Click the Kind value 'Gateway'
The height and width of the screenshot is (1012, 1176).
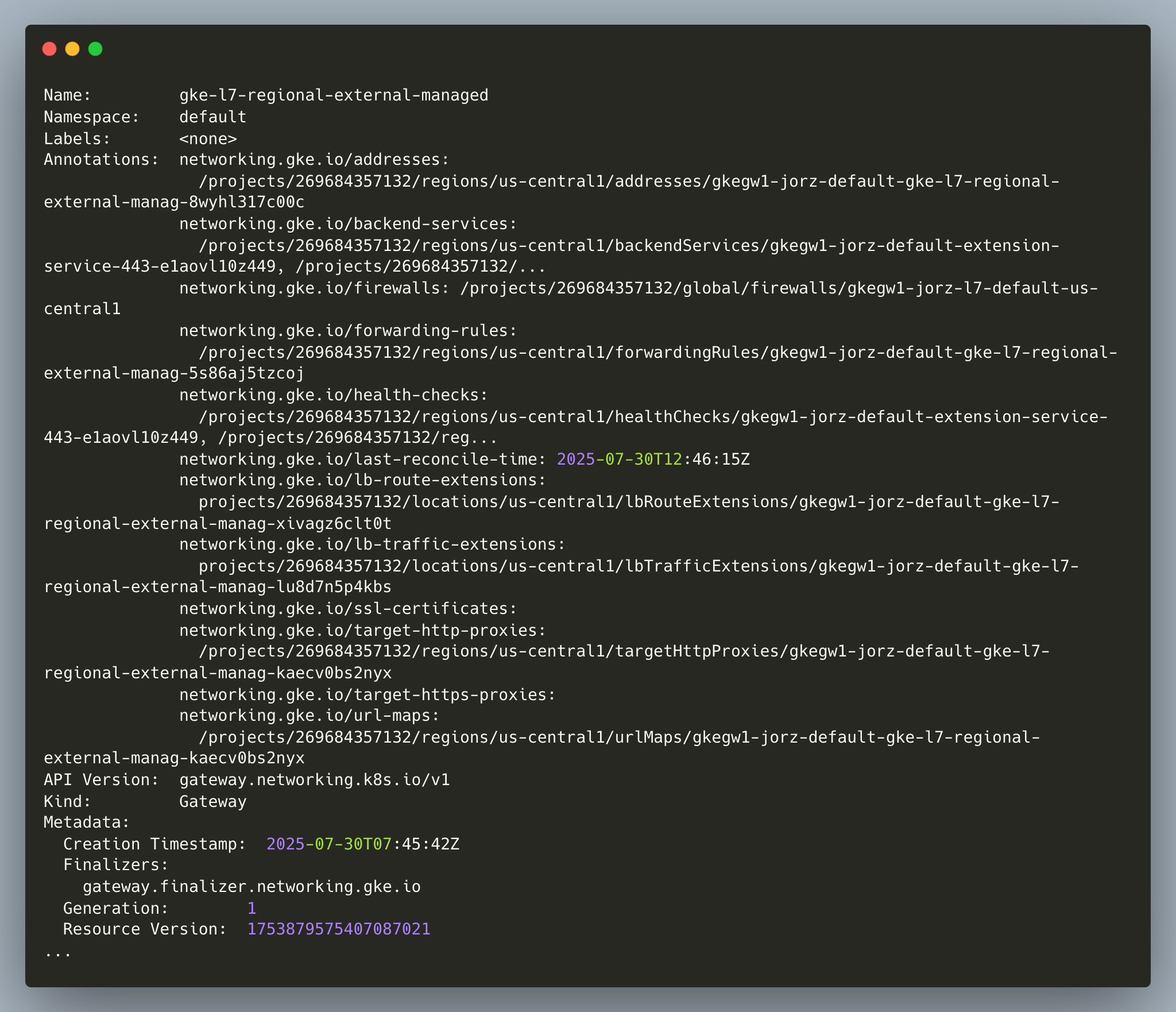pos(212,802)
